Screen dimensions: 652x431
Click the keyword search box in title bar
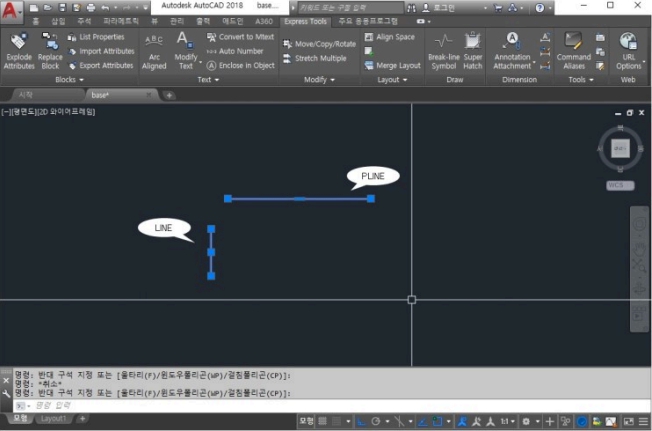pos(350,7)
